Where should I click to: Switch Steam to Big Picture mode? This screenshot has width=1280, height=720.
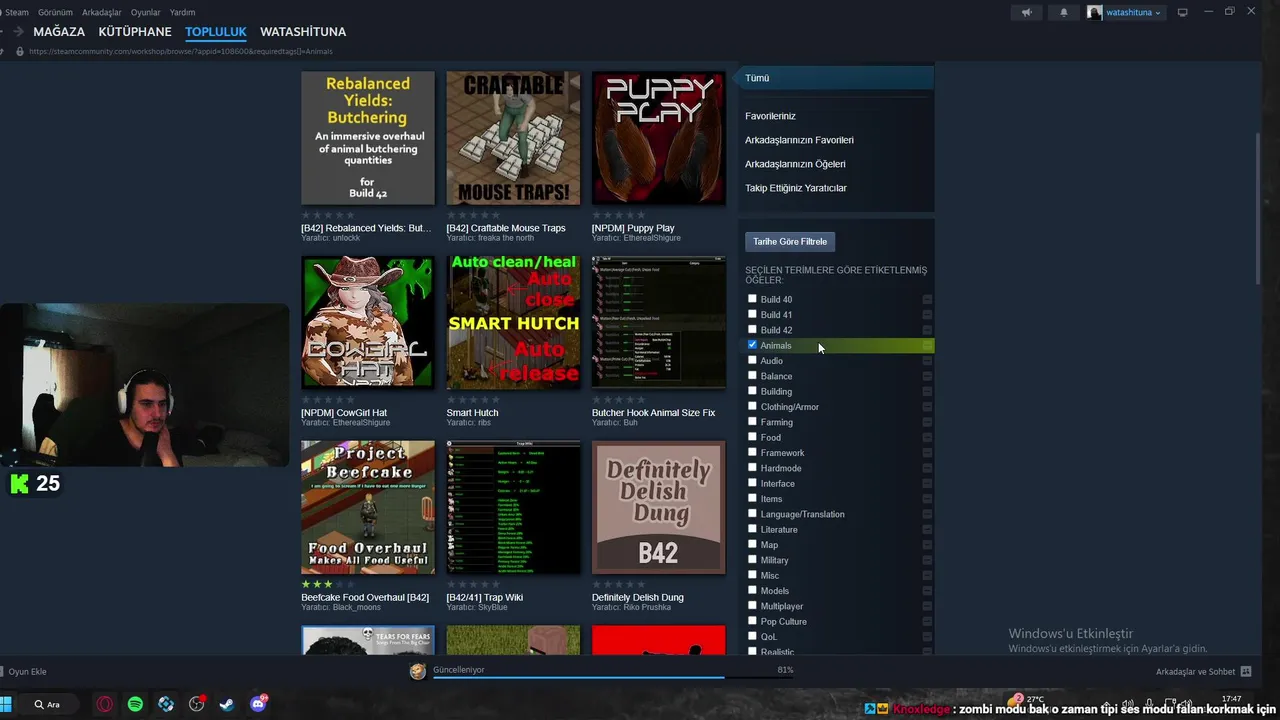click(x=1183, y=12)
